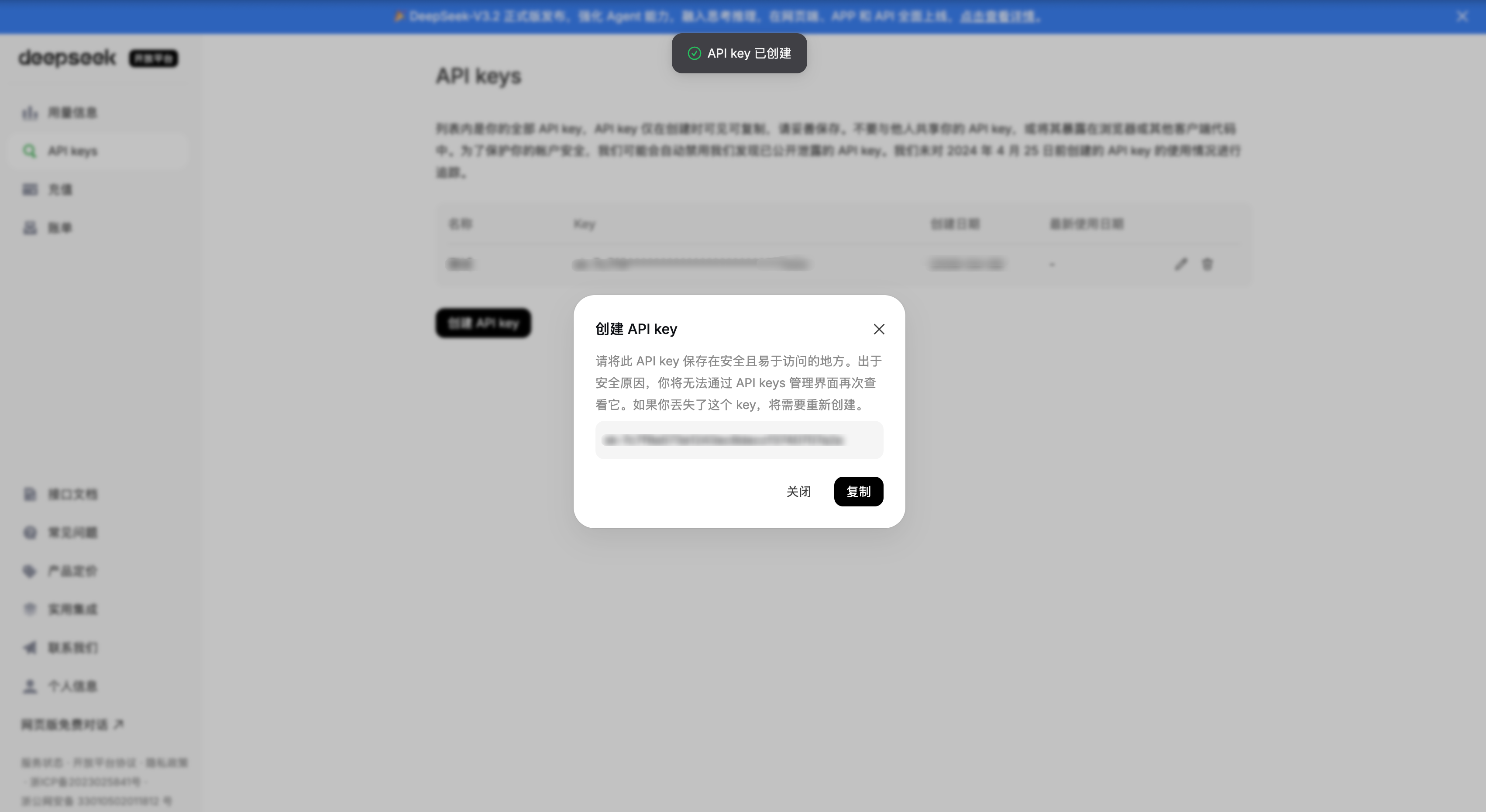Edit the API key name via pencil icon
This screenshot has height=812, width=1486.
click(x=1181, y=264)
